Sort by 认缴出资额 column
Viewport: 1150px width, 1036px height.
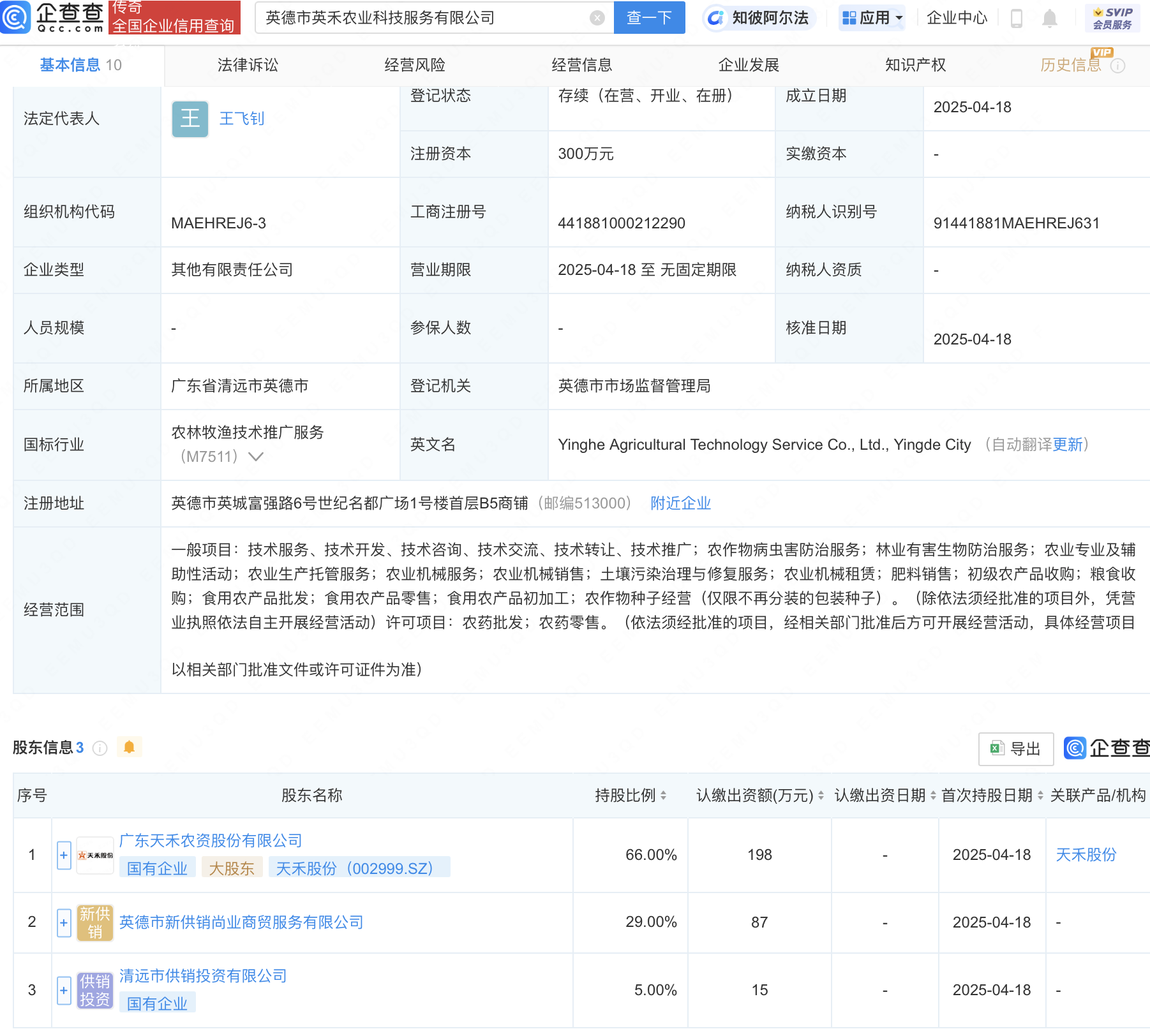pos(821,796)
